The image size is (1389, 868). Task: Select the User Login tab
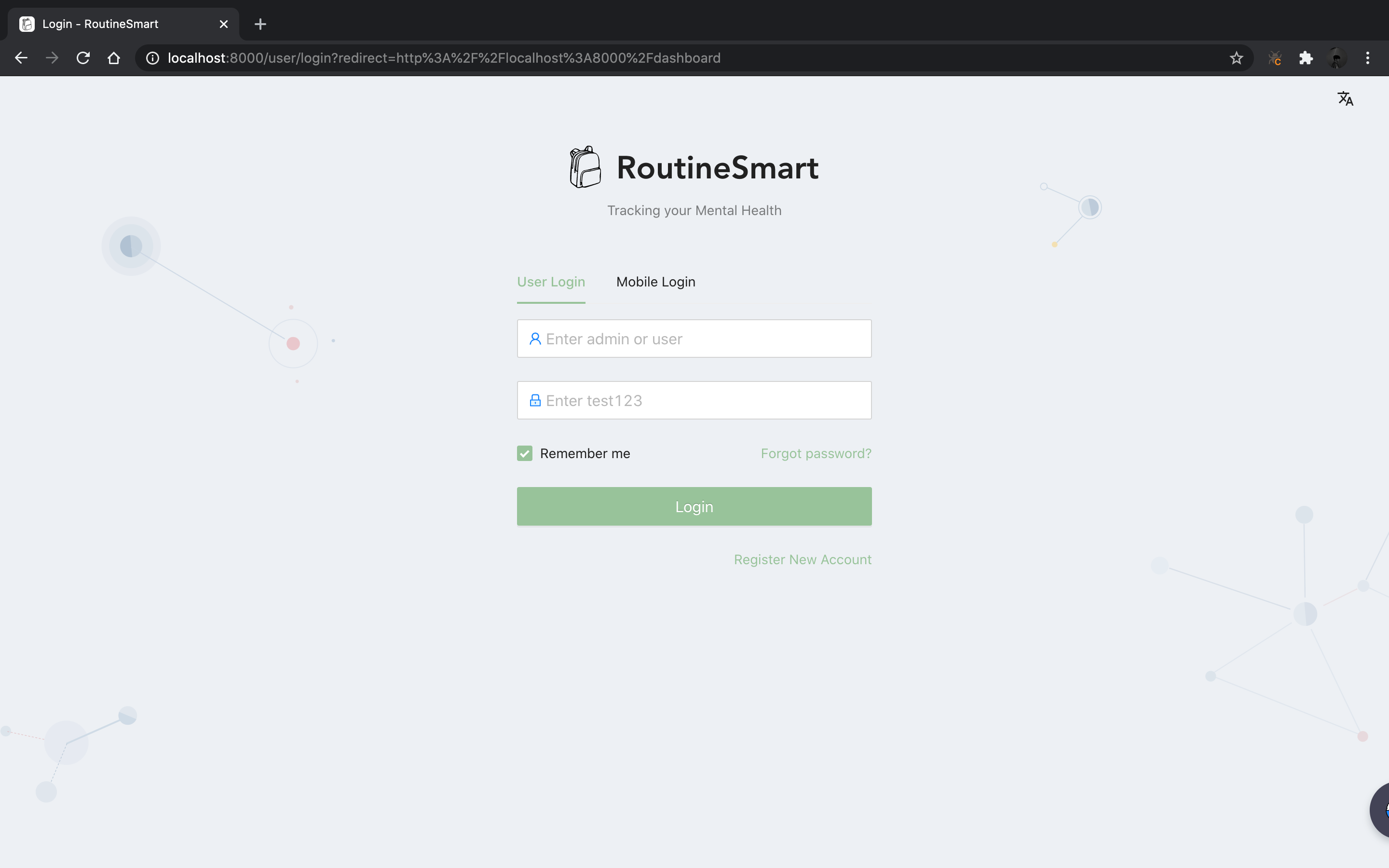click(551, 282)
